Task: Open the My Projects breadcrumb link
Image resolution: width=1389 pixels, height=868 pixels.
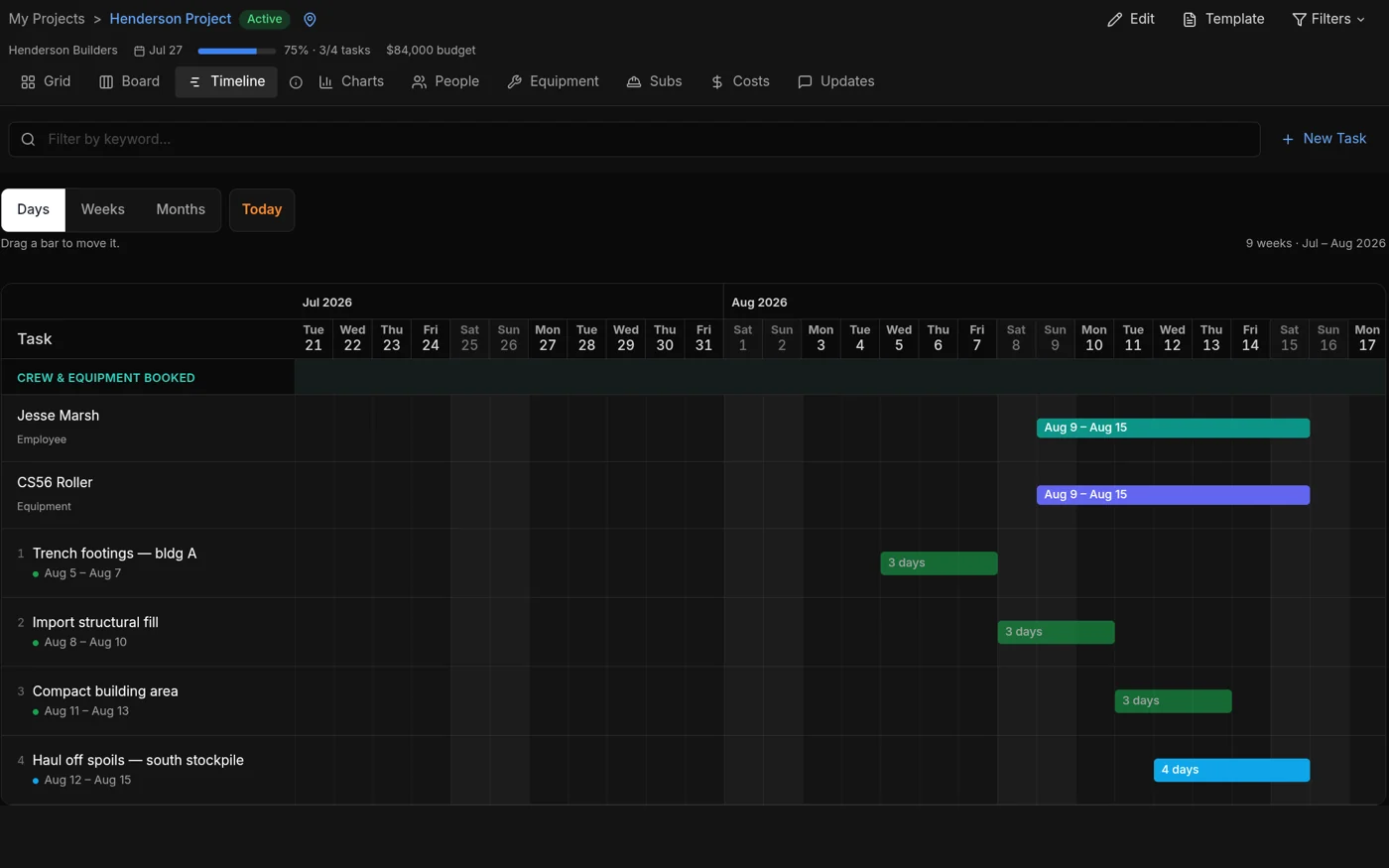Action: point(47,19)
